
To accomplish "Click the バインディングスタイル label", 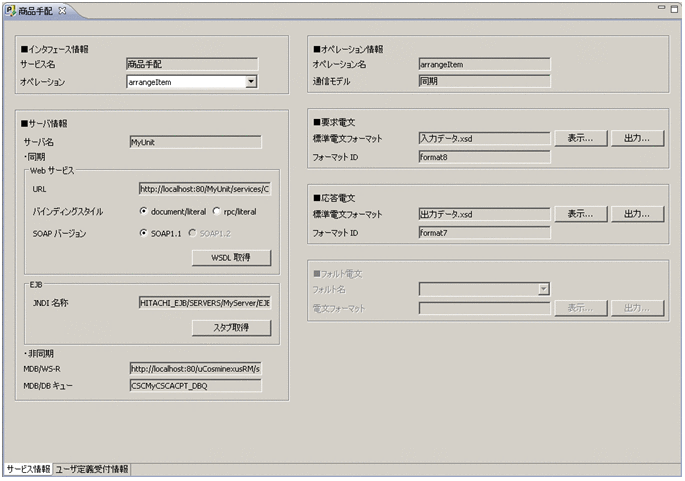I will pyautogui.click(x=68, y=211).
